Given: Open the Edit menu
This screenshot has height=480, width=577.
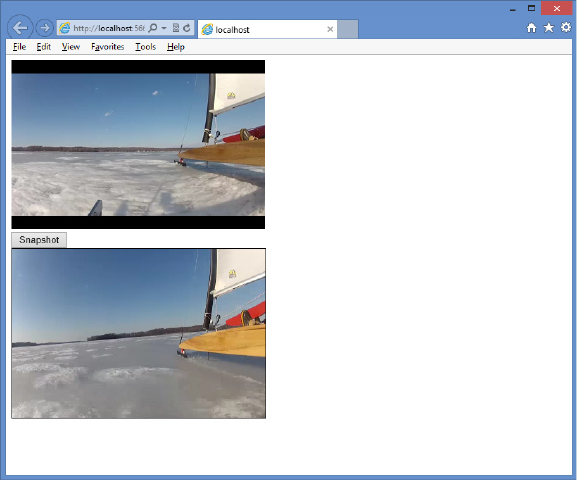Looking at the screenshot, I should [43, 47].
